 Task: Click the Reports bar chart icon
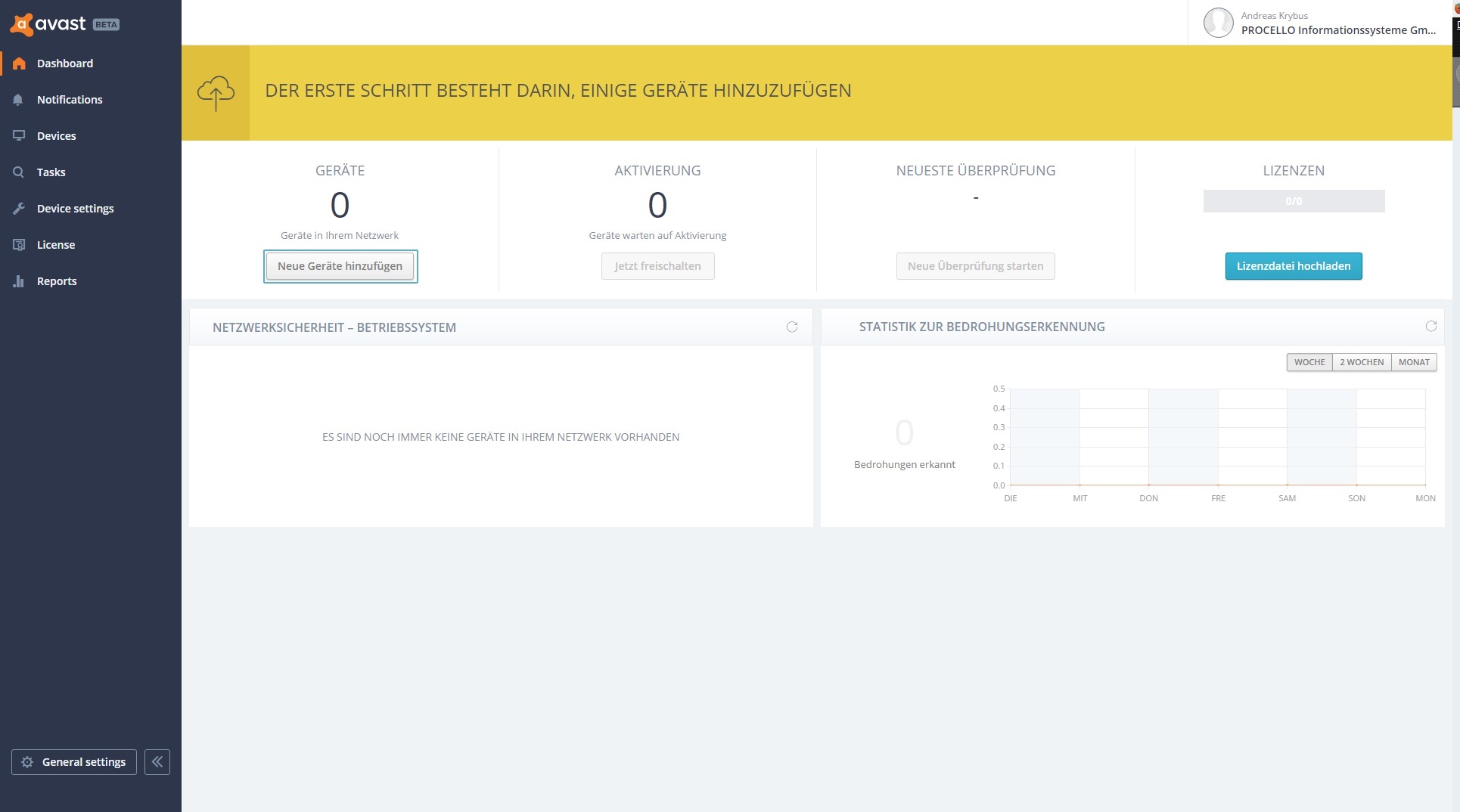[x=19, y=281]
